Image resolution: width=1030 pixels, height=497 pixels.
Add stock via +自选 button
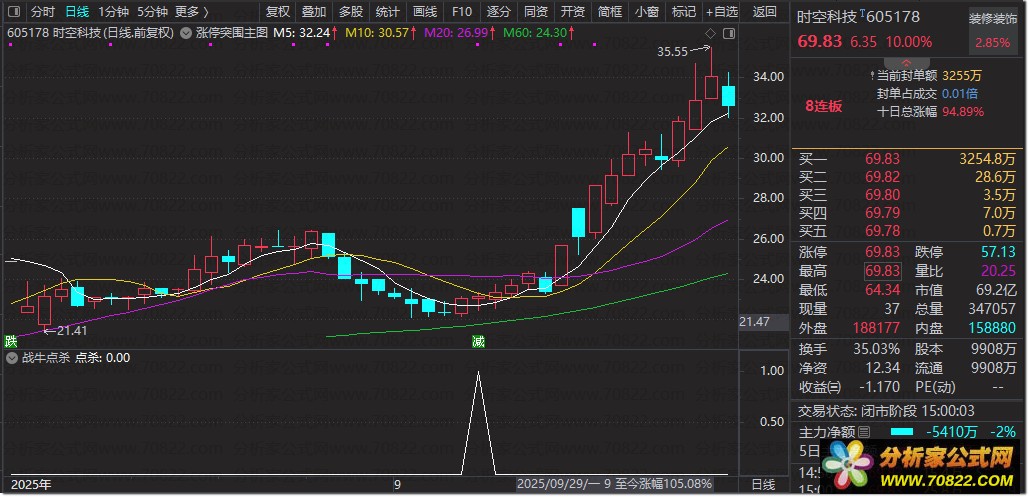pyautogui.click(x=721, y=12)
